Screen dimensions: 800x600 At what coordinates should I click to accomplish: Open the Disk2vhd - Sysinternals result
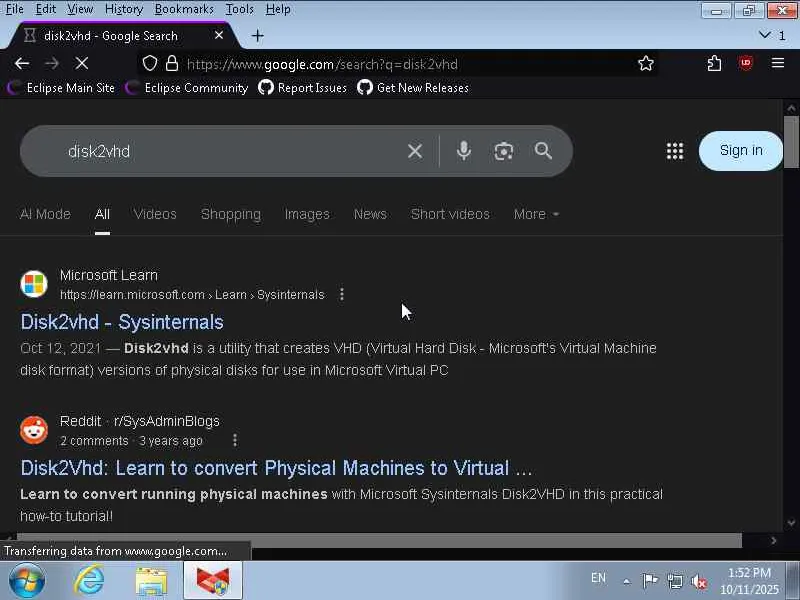click(122, 322)
